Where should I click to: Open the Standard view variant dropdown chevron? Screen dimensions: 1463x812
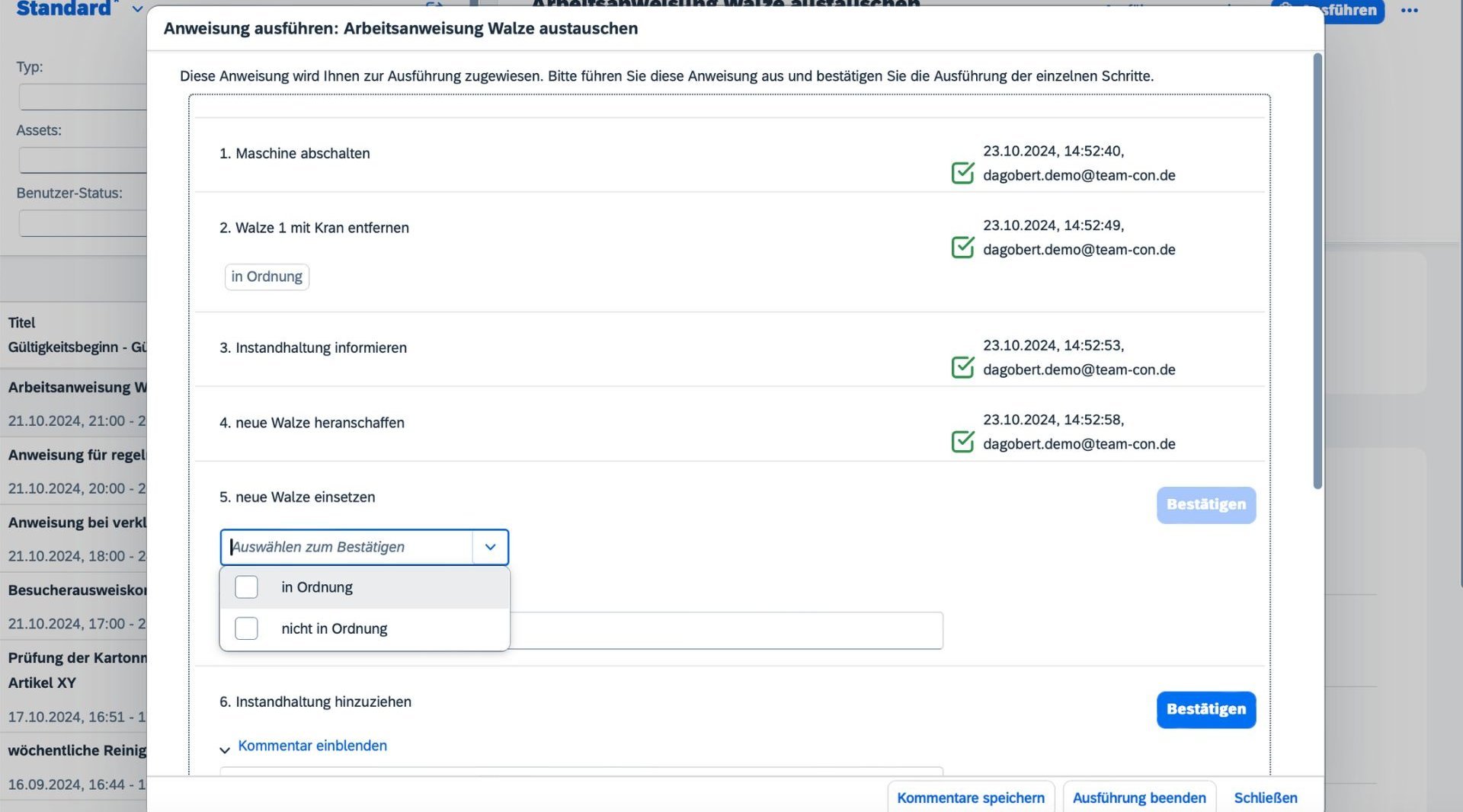137,9
